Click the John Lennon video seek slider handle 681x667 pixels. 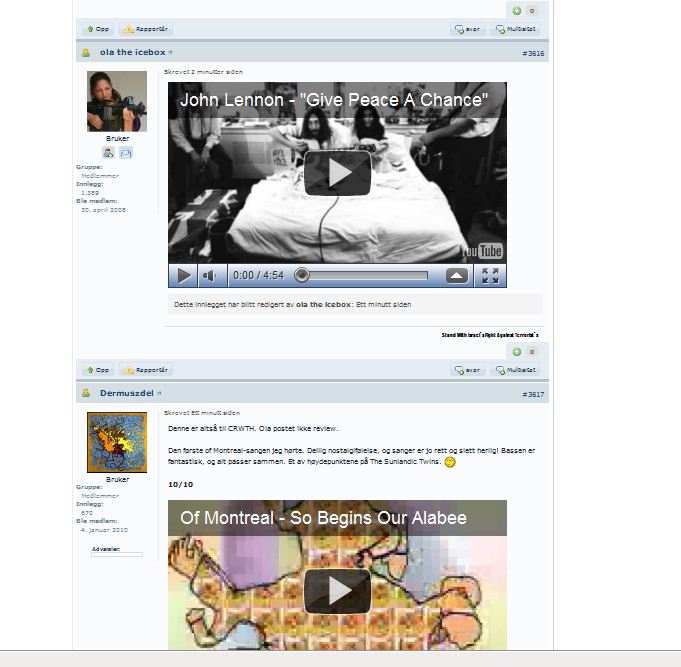tap(301, 275)
